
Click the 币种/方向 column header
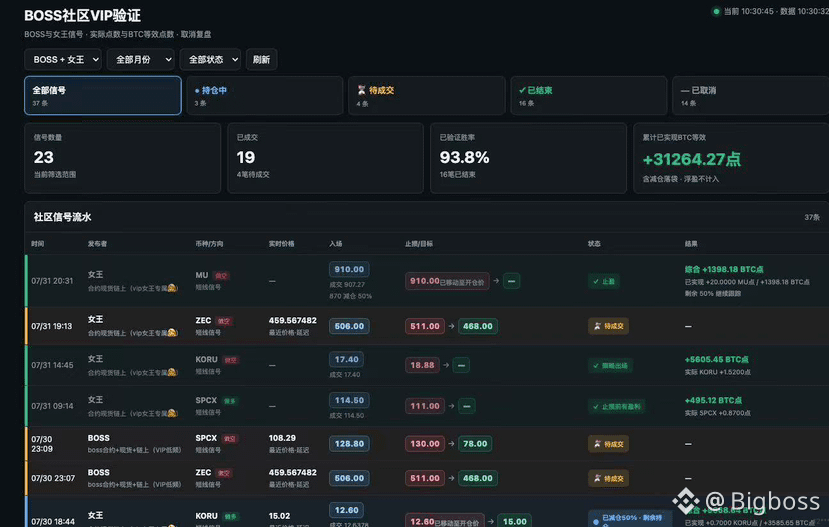[x=209, y=244]
